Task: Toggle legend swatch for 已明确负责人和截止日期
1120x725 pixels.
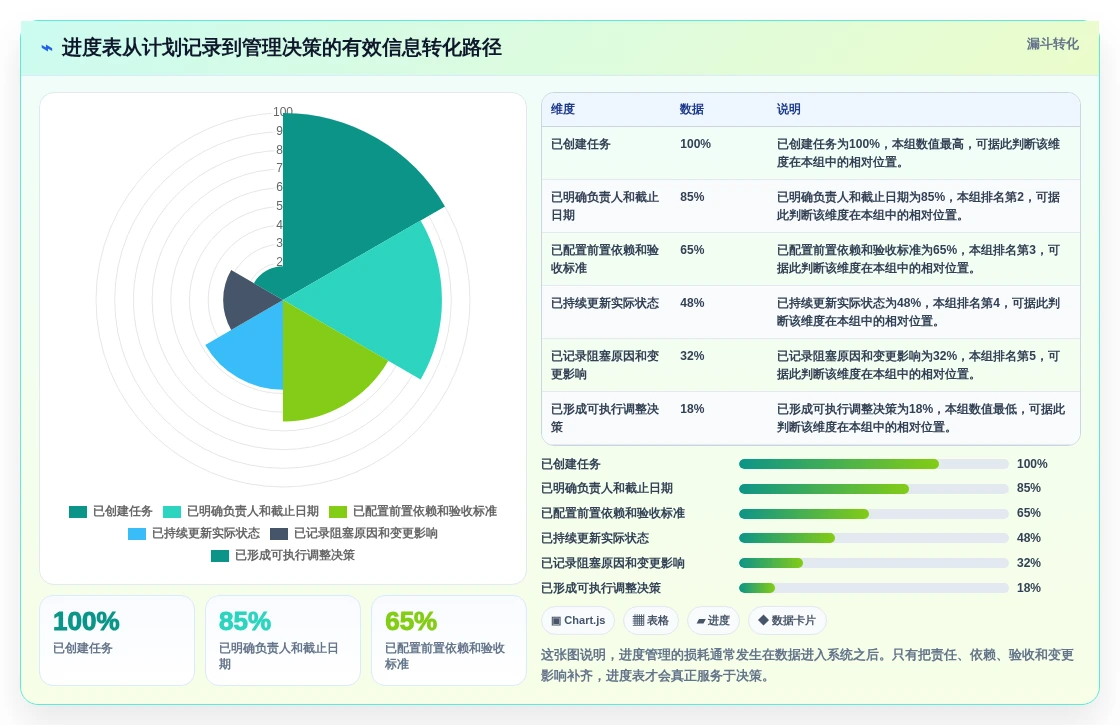Action: pos(172,511)
